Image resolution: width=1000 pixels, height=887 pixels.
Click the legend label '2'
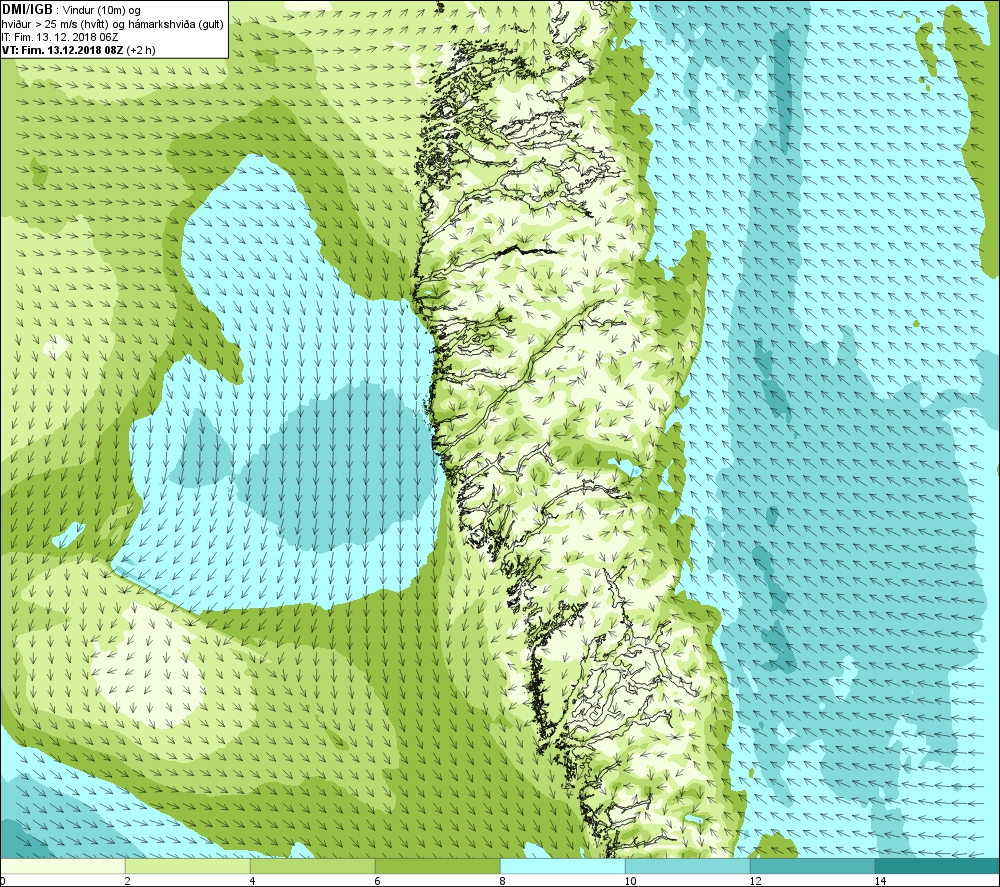tap(128, 881)
